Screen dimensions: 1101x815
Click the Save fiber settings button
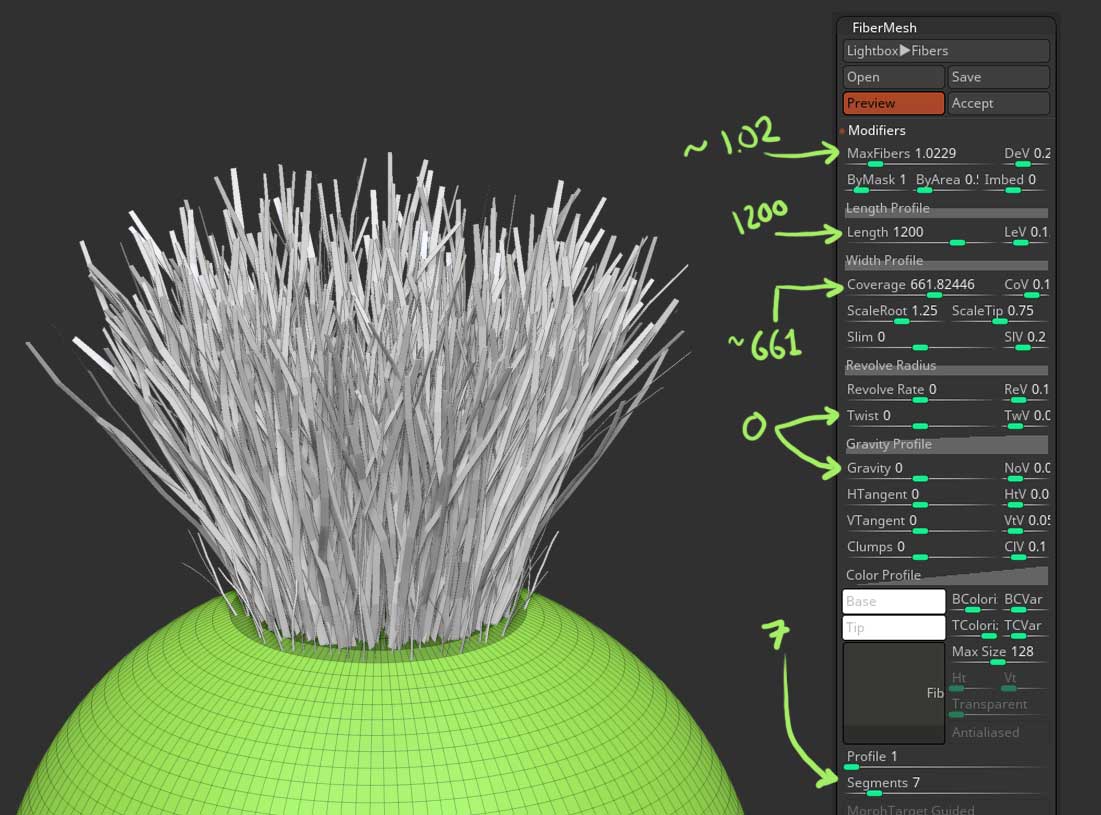point(998,77)
